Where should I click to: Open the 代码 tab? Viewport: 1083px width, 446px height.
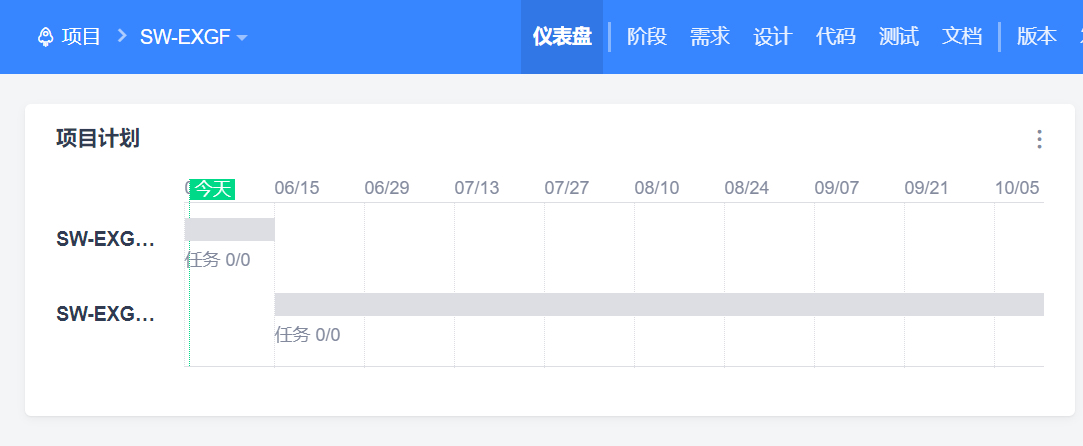click(x=836, y=37)
